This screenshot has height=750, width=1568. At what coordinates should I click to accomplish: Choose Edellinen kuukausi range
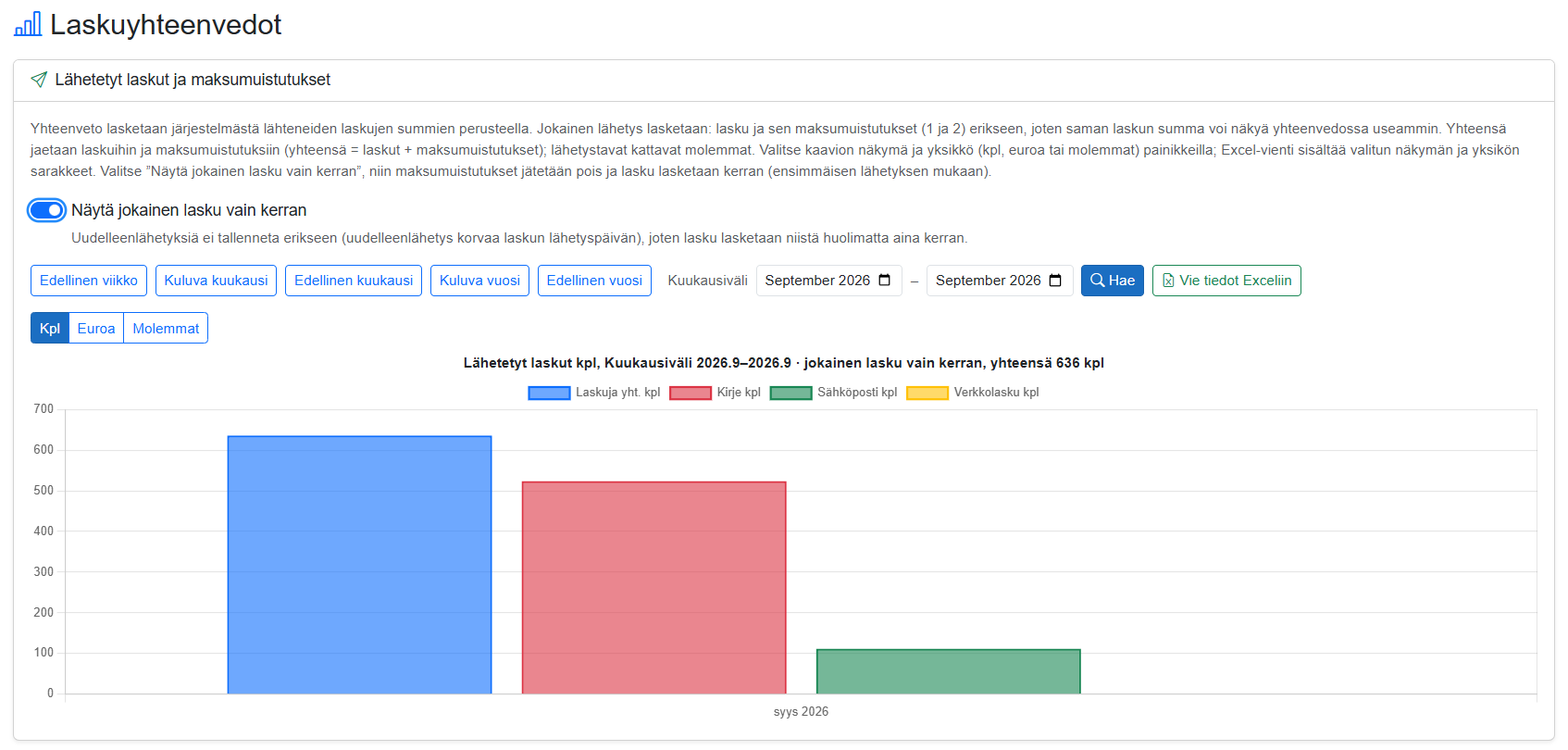pos(354,281)
